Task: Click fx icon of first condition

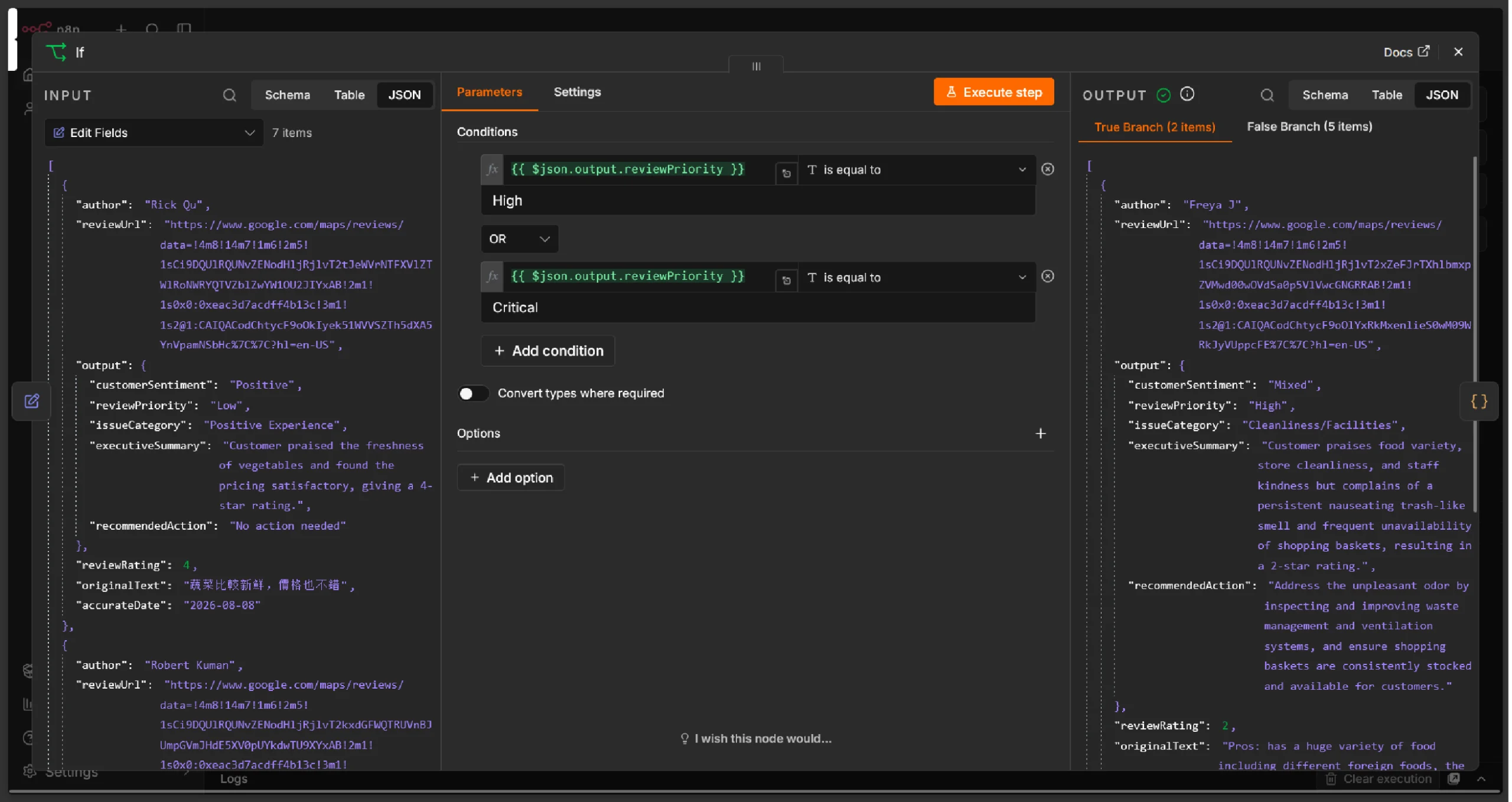Action: tap(492, 170)
